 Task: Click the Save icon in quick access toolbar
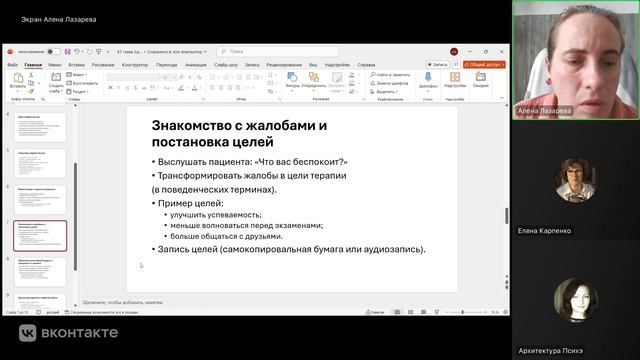[68, 51]
